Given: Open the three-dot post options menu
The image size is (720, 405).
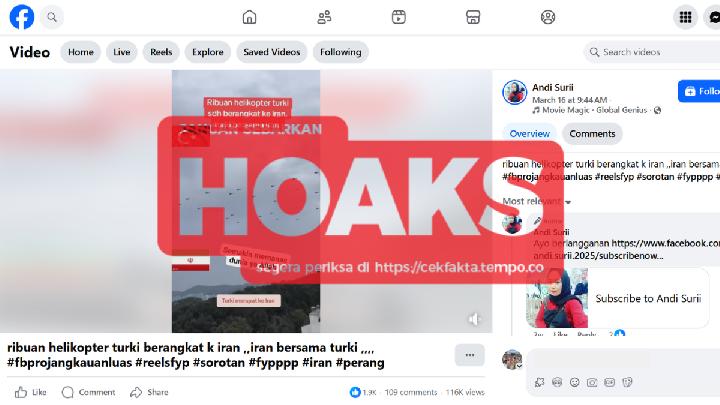Looking at the screenshot, I should (470, 355).
